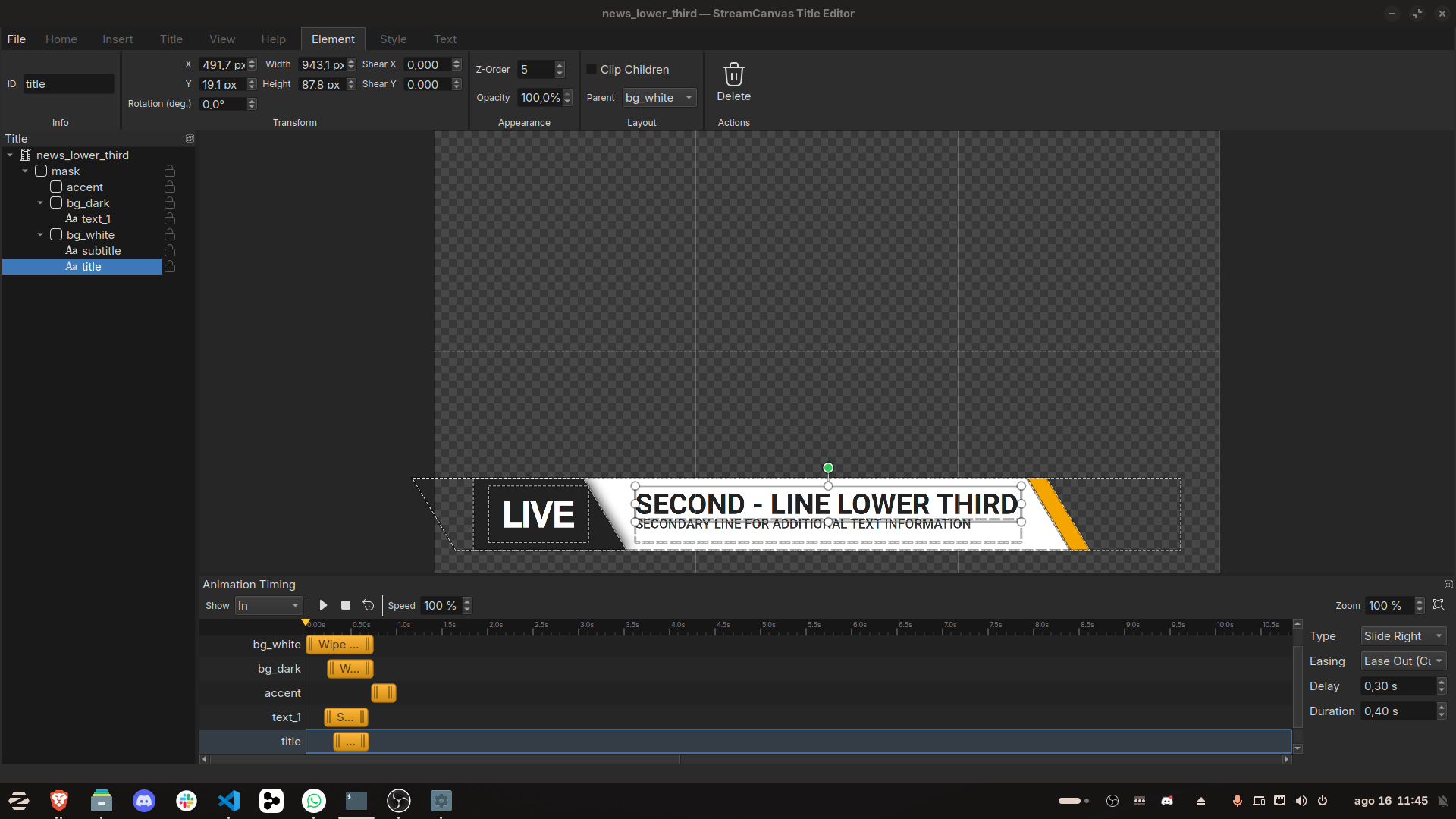Open the File menu
This screenshot has height=819, width=1456.
coord(17,39)
